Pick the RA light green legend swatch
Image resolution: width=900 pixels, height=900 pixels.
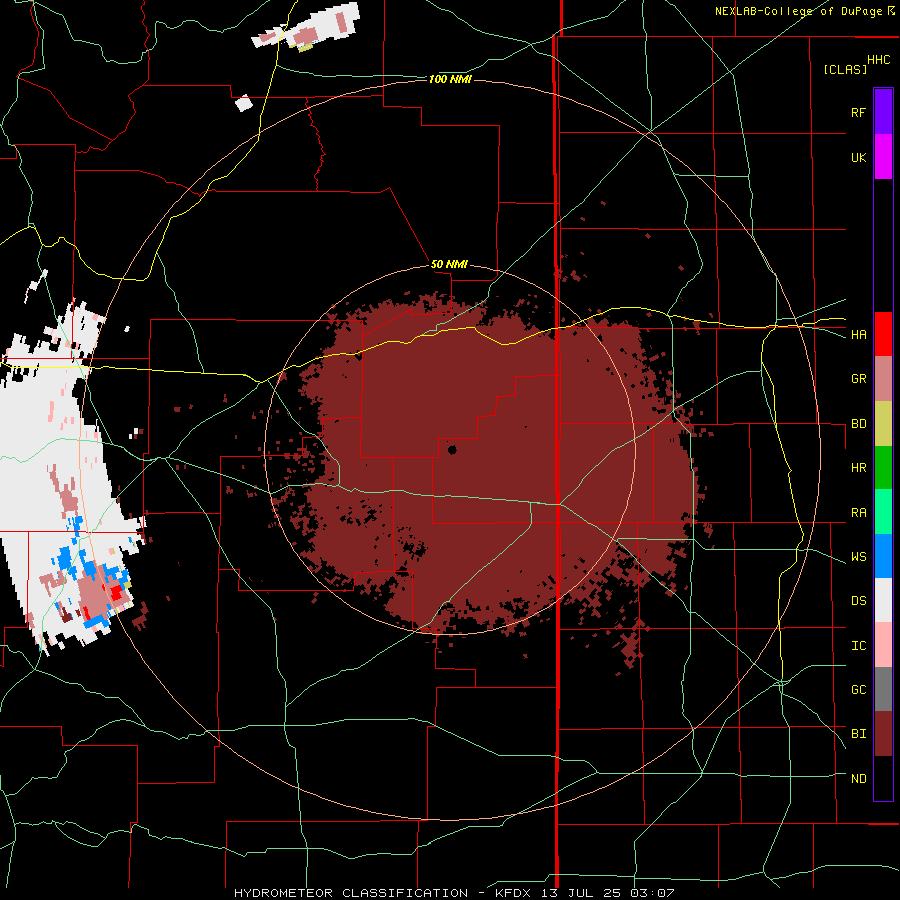[883, 512]
